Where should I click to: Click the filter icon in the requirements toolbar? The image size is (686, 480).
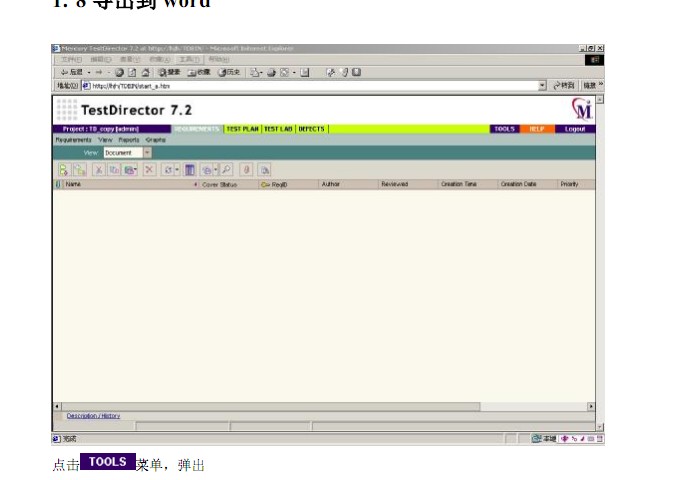click(x=206, y=169)
